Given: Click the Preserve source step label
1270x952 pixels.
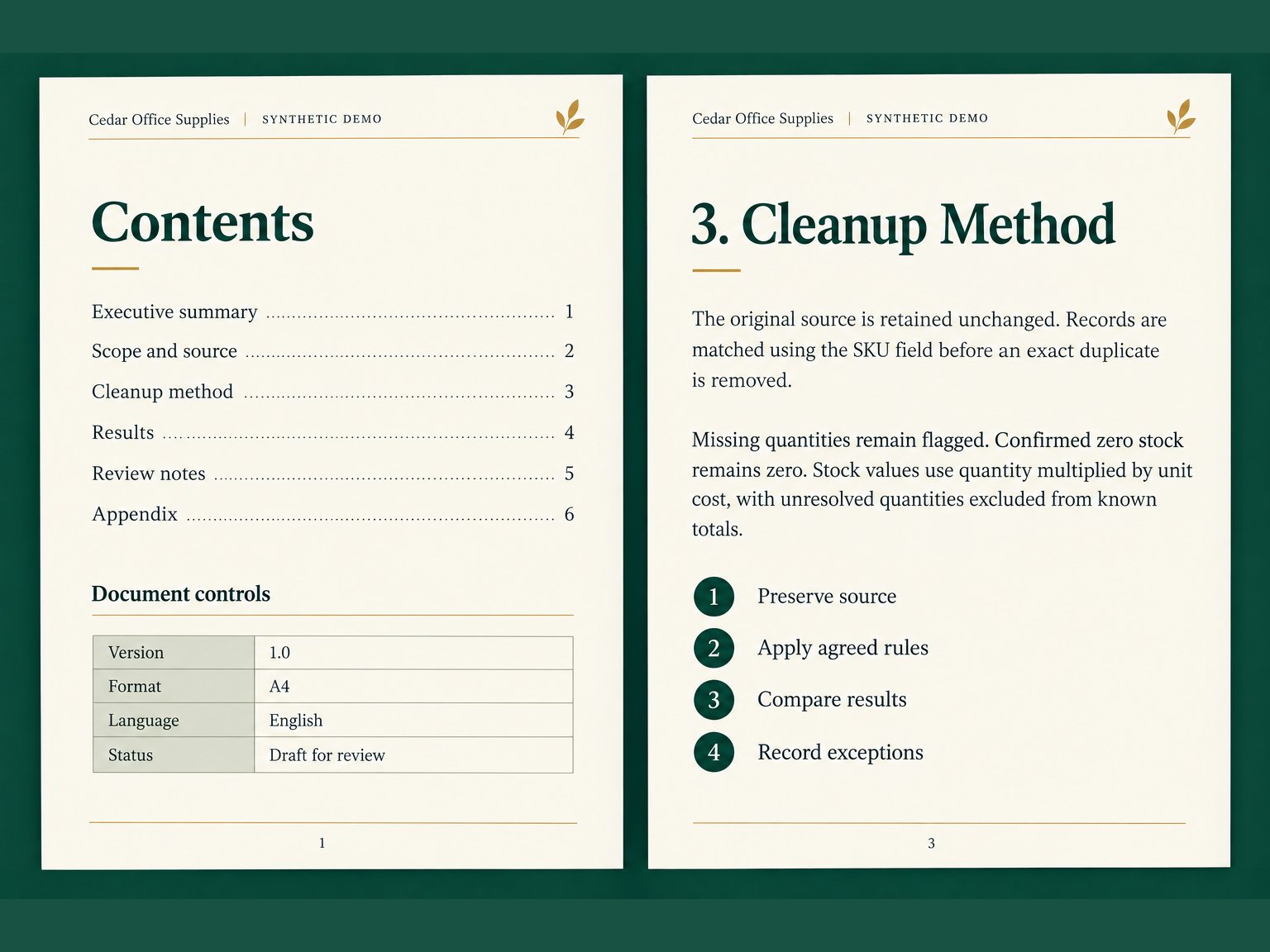Looking at the screenshot, I should [827, 597].
